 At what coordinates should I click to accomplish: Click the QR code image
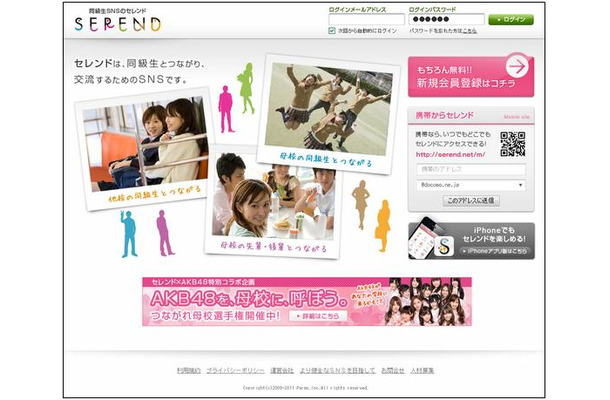(x=512, y=144)
